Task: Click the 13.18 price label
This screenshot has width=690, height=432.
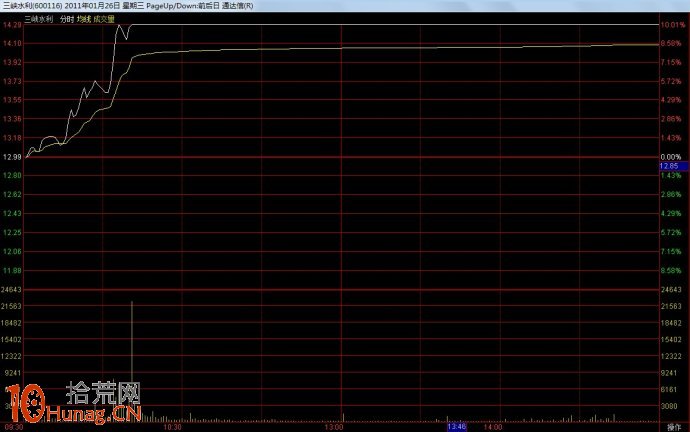Action: (x=12, y=138)
